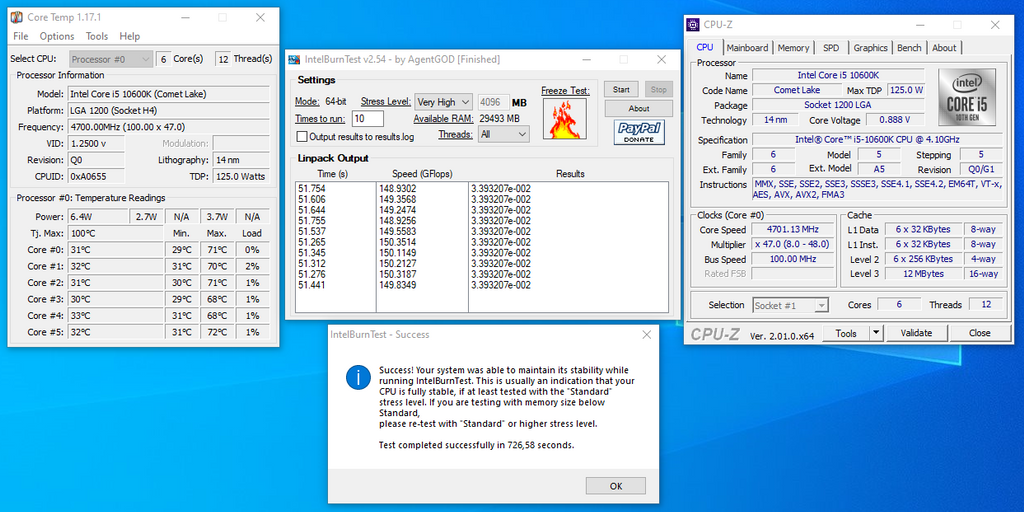The width and height of the screenshot is (1024, 512).
Task: Click the About button in IntelBurnTest
Action: tap(639, 108)
